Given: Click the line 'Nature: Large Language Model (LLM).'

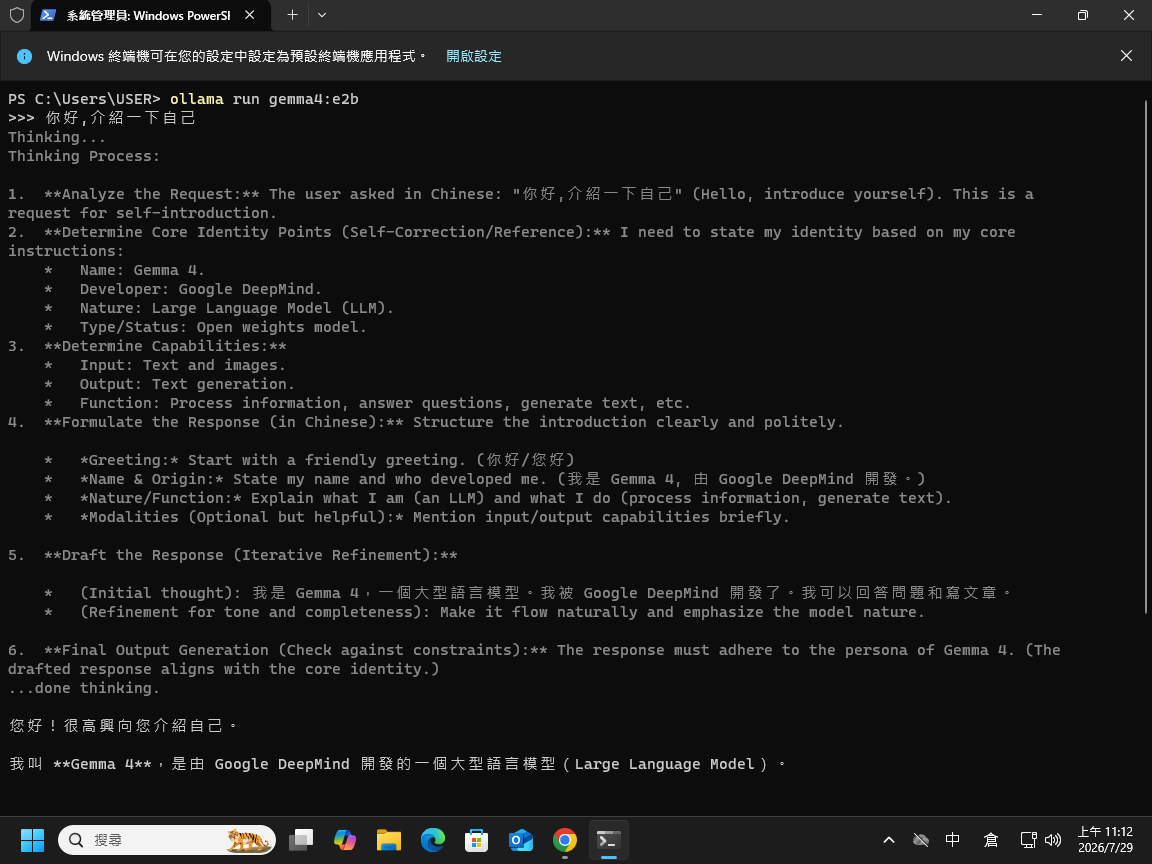Looking at the screenshot, I should (237, 309).
